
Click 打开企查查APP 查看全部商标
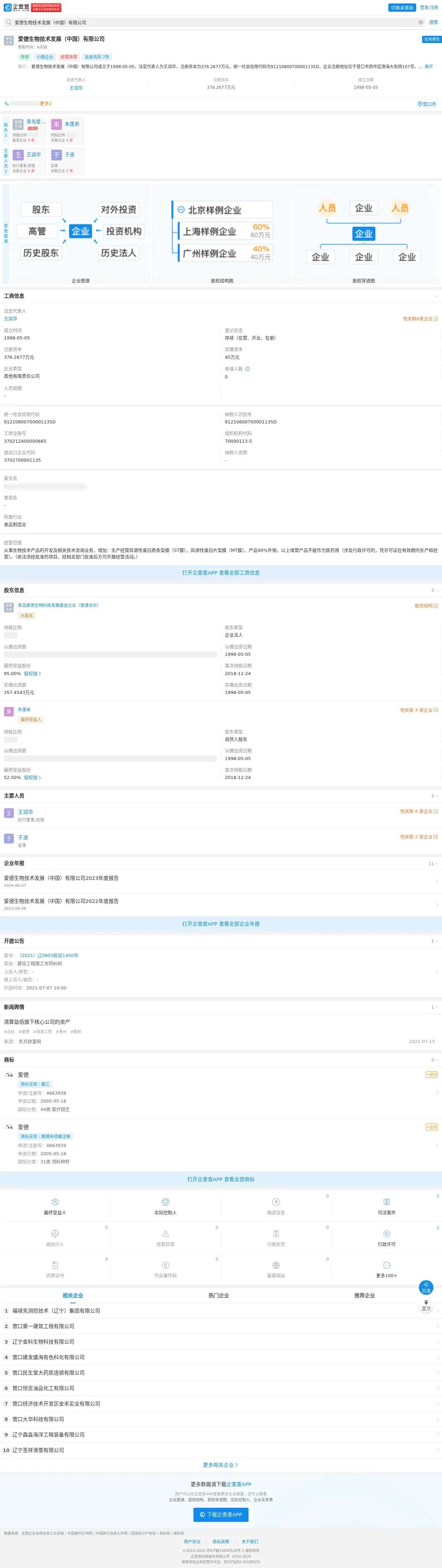click(x=221, y=1179)
